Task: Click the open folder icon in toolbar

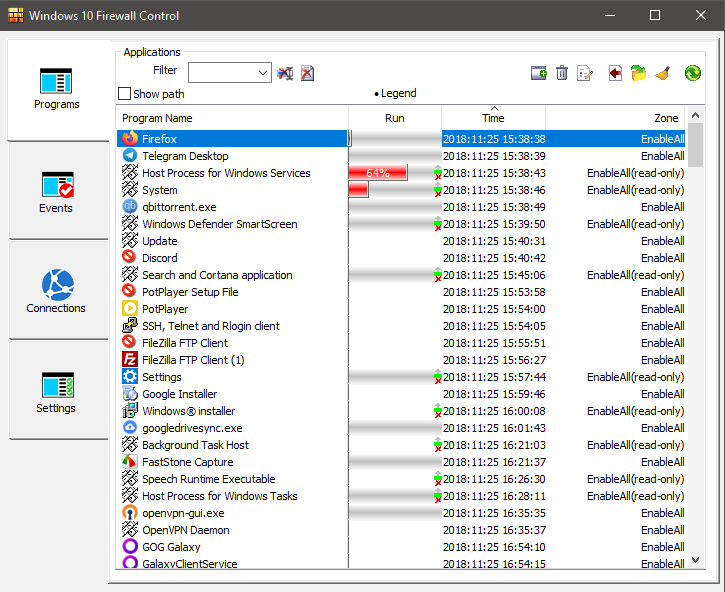Action: point(638,73)
